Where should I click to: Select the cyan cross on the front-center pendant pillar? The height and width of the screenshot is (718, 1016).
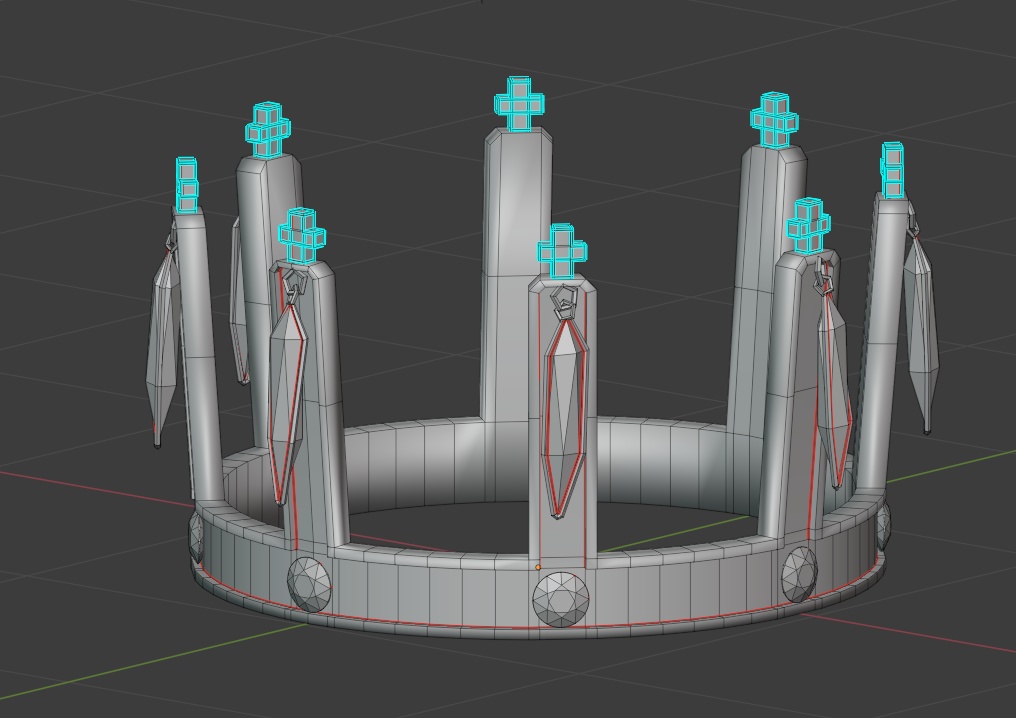[562, 251]
